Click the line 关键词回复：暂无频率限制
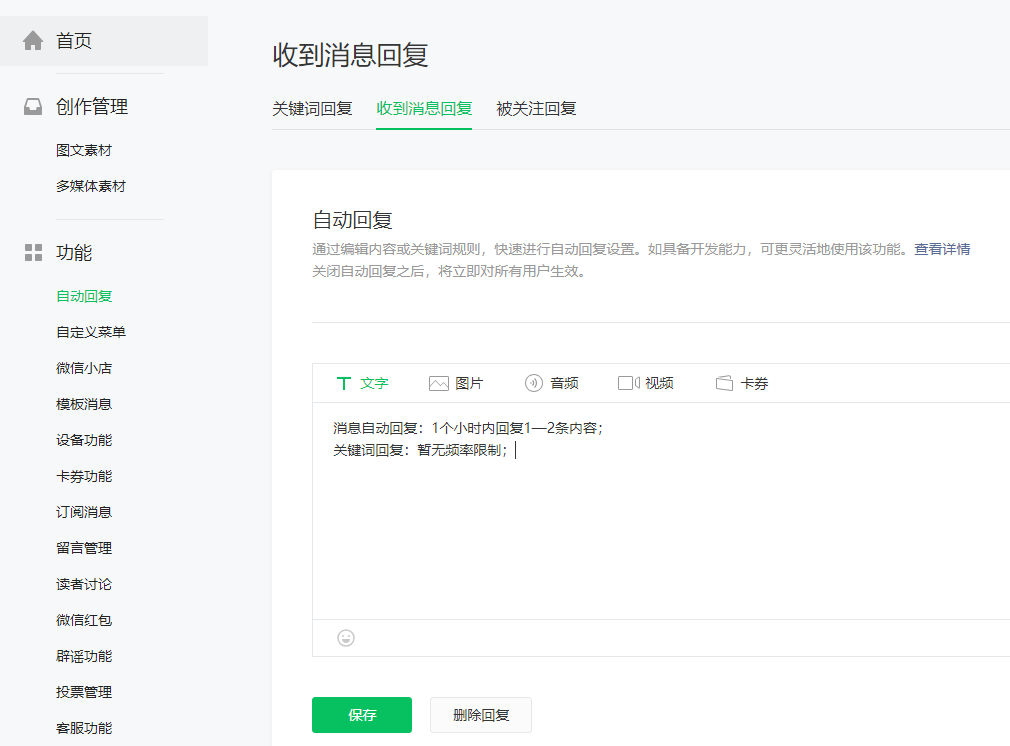Viewport: 1010px width, 746px height. (420, 450)
